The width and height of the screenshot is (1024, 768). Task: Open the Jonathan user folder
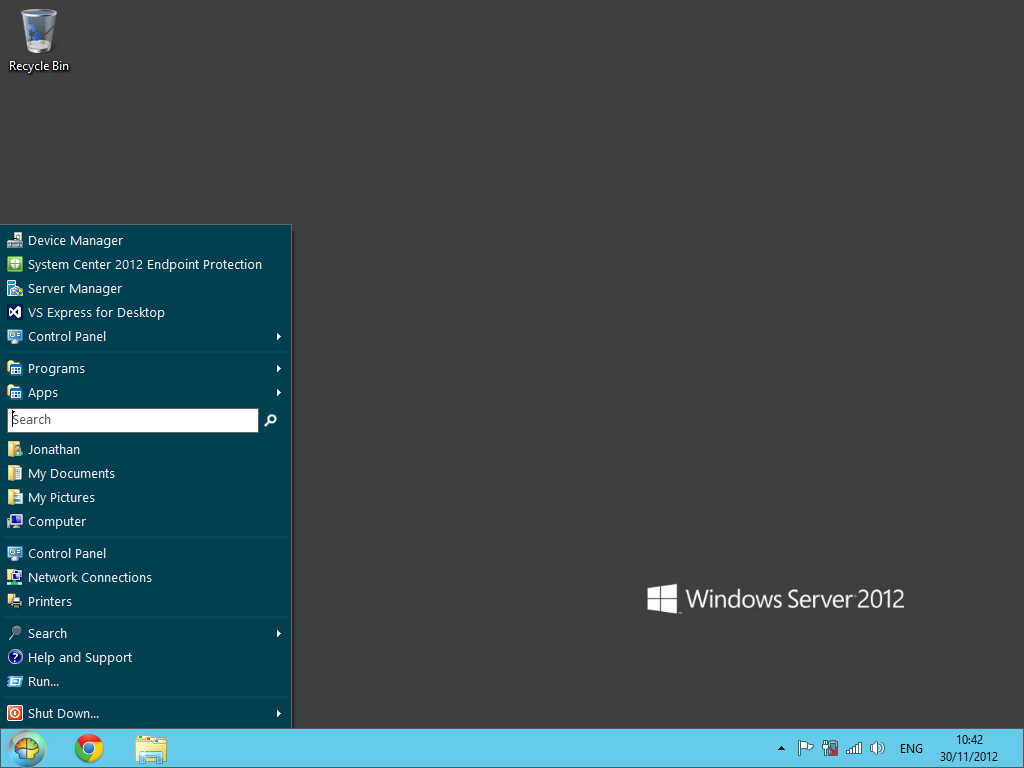[x=146, y=449]
